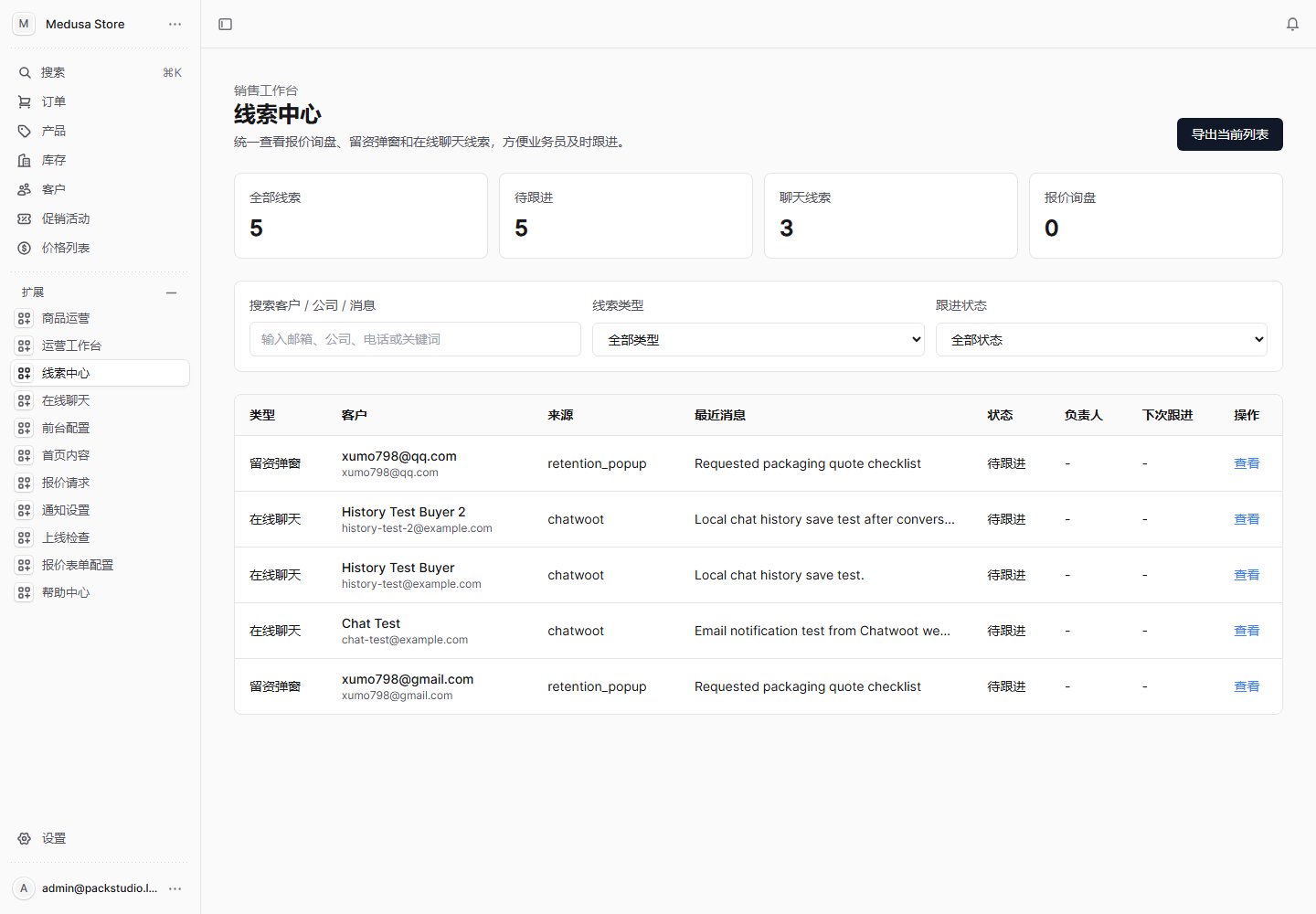Image resolution: width=1316 pixels, height=914 pixels.
Task: Click 查看 for xumo798@gmail.com row
Action: click(x=1247, y=686)
